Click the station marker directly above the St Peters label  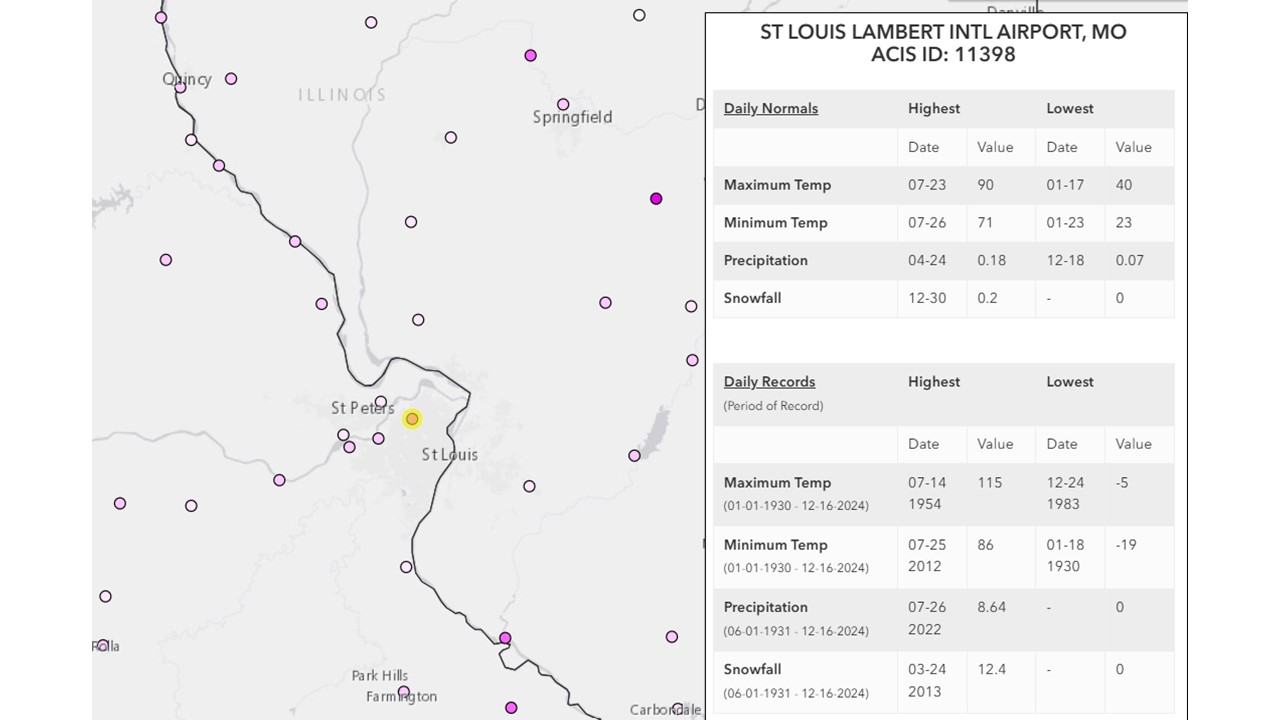(x=381, y=402)
